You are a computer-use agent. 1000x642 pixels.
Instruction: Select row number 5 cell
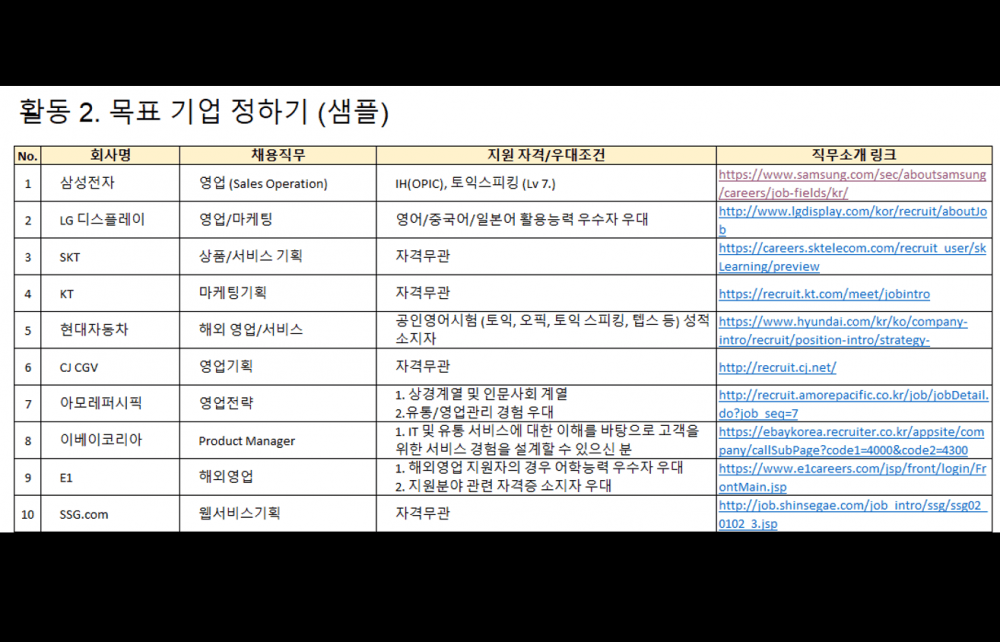tap(27, 330)
